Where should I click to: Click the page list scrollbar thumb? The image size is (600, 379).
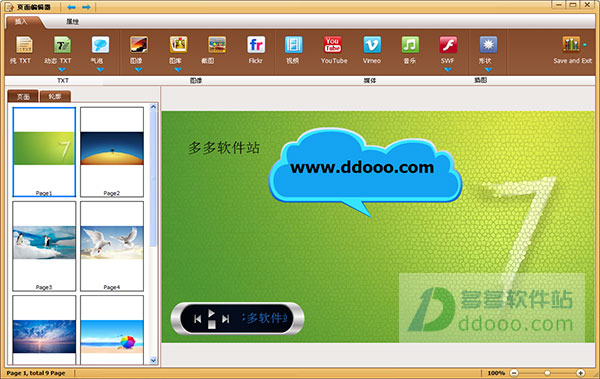click(x=153, y=179)
